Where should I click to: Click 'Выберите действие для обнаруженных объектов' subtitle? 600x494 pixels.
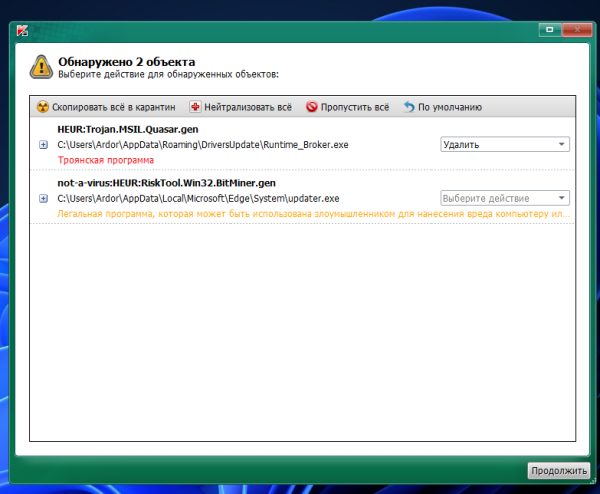click(x=168, y=74)
